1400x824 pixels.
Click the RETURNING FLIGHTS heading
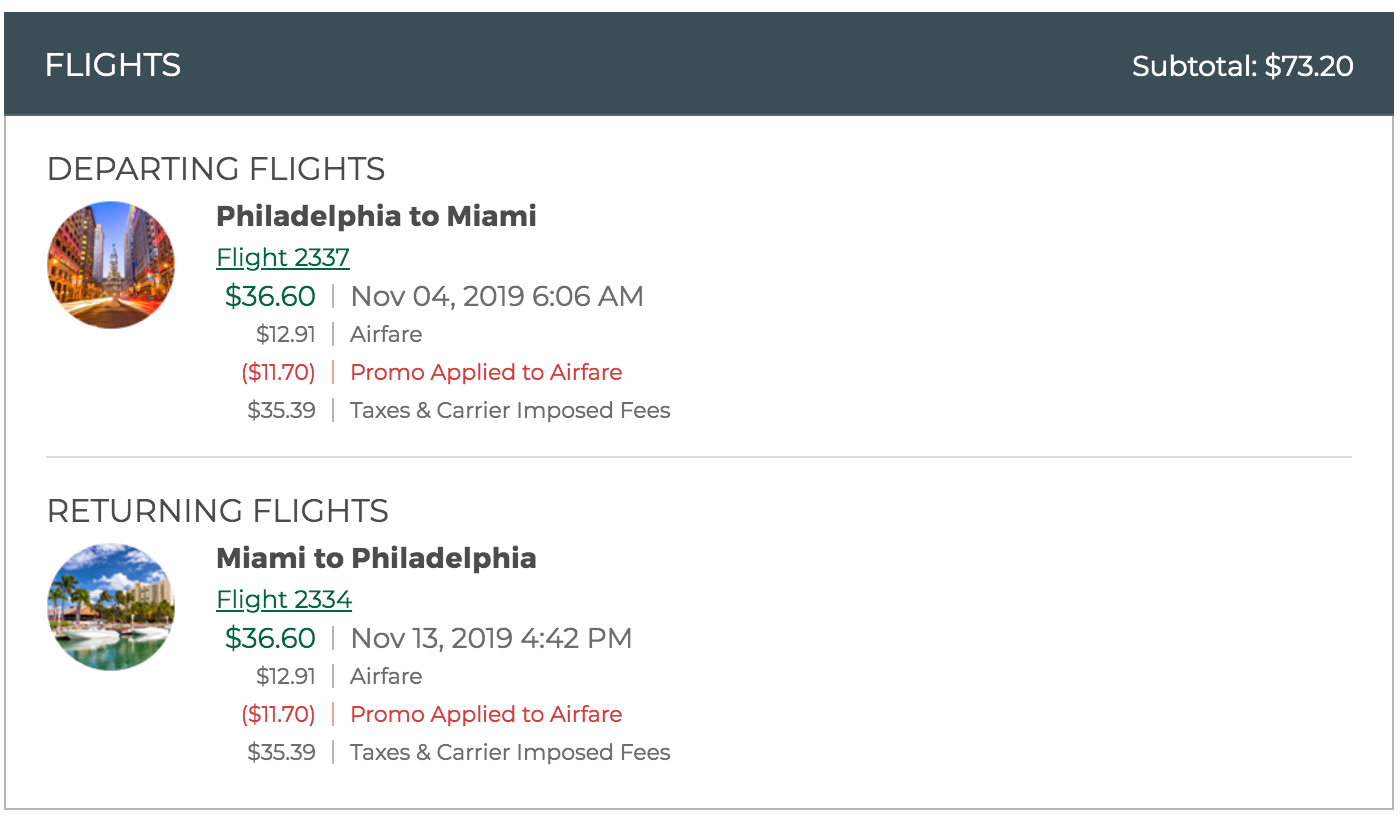pos(218,511)
